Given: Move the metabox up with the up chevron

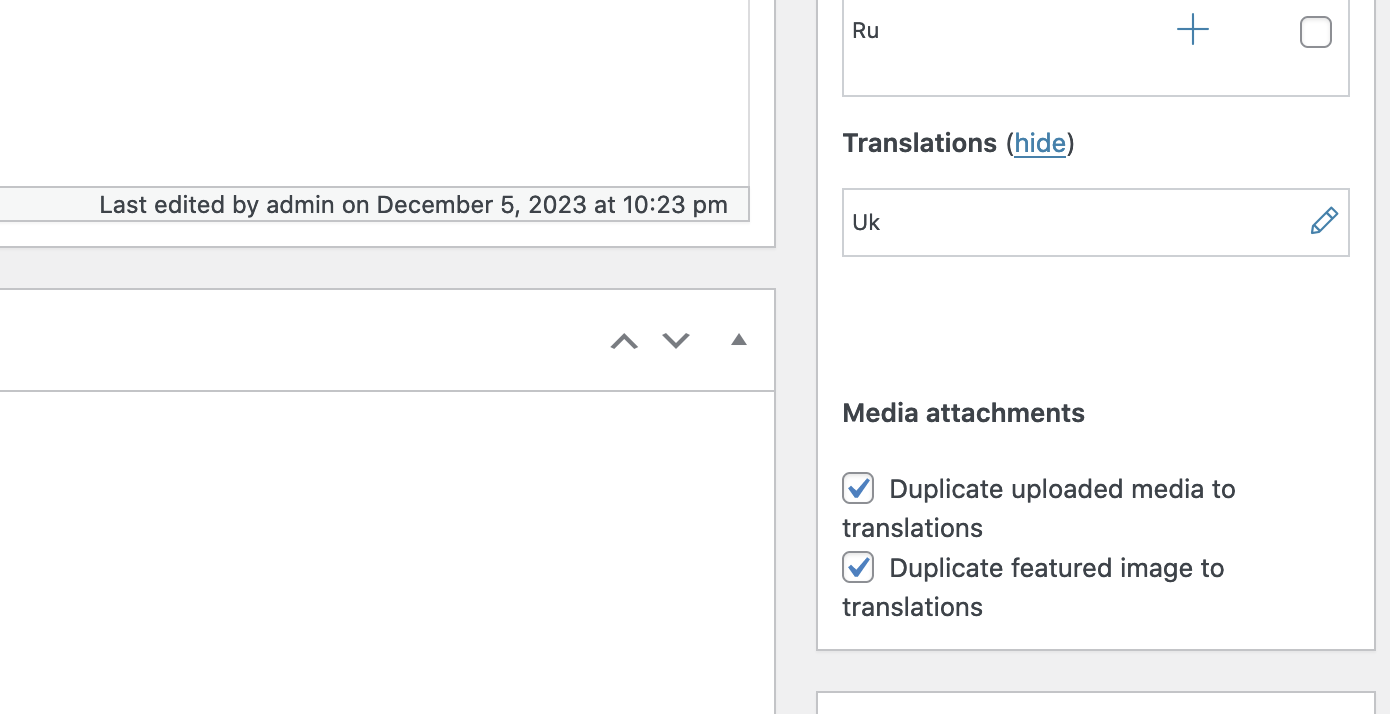Looking at the screenshot, I should pos(624,341).
